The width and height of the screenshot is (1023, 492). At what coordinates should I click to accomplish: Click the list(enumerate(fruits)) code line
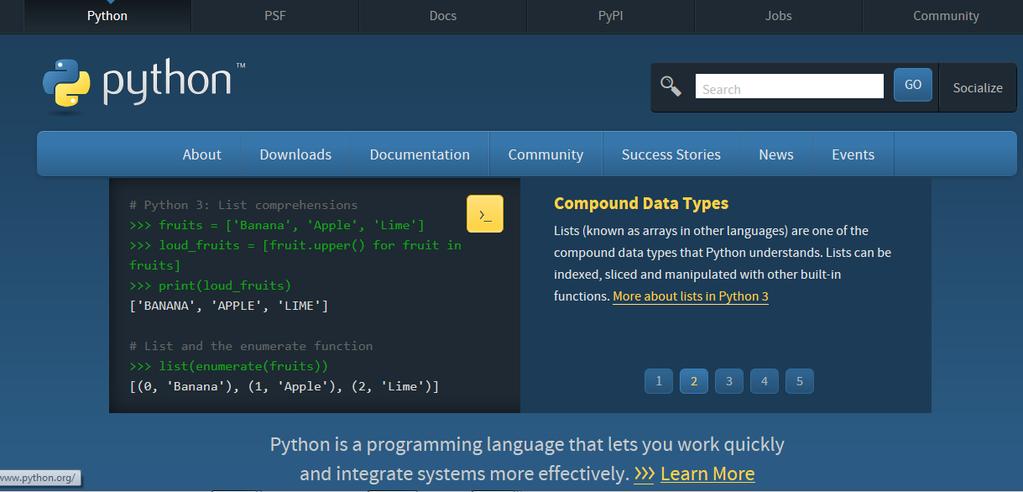point(228,366)
